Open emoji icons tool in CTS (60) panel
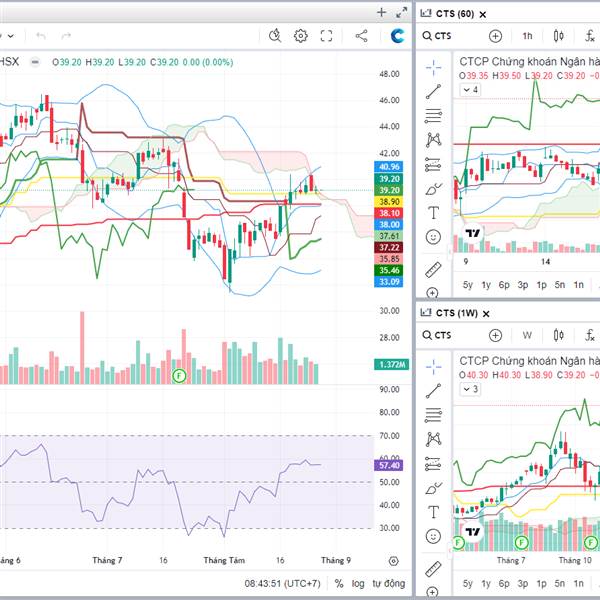 click(433, 237)
